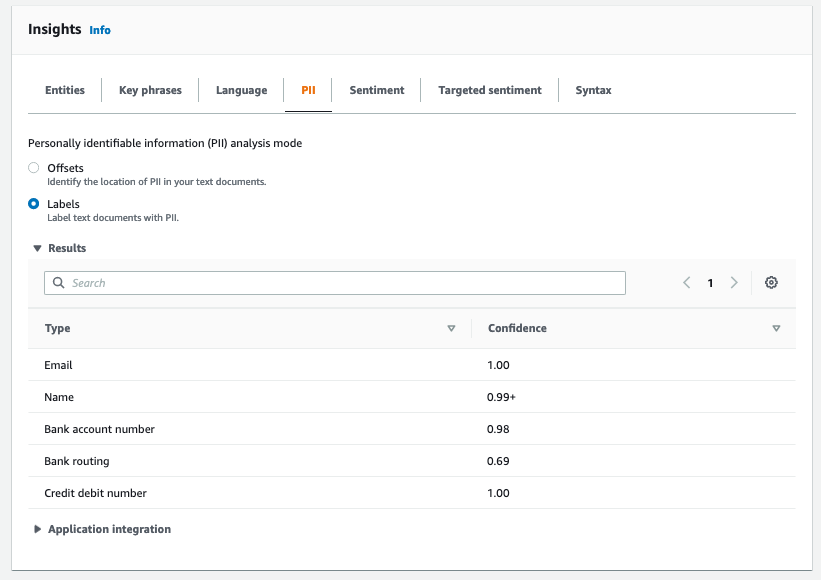
Task: Go to the Syntax tab
Action: (593, 90)
